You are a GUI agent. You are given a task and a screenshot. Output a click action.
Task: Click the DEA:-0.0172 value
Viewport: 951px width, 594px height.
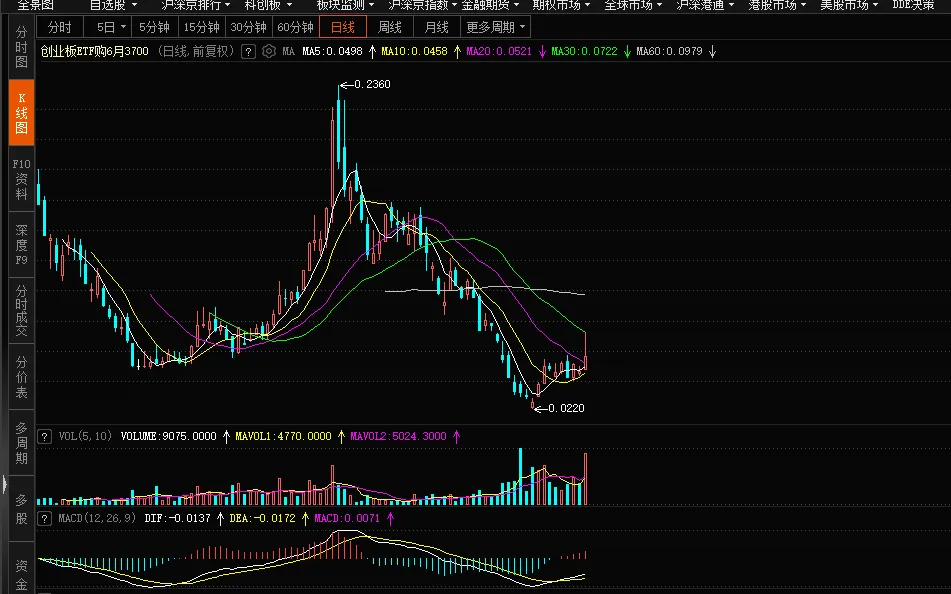[263, 519]
